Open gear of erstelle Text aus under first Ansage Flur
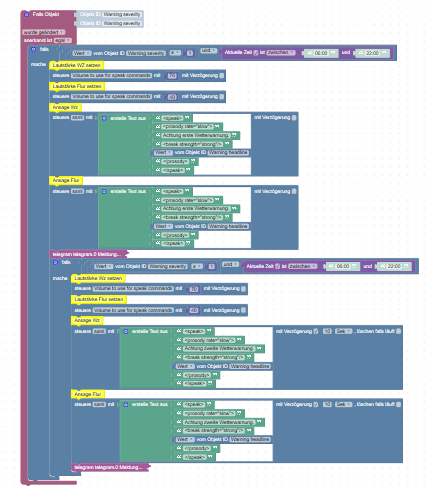This screenshot has width=430, height=492. (104, 191)
